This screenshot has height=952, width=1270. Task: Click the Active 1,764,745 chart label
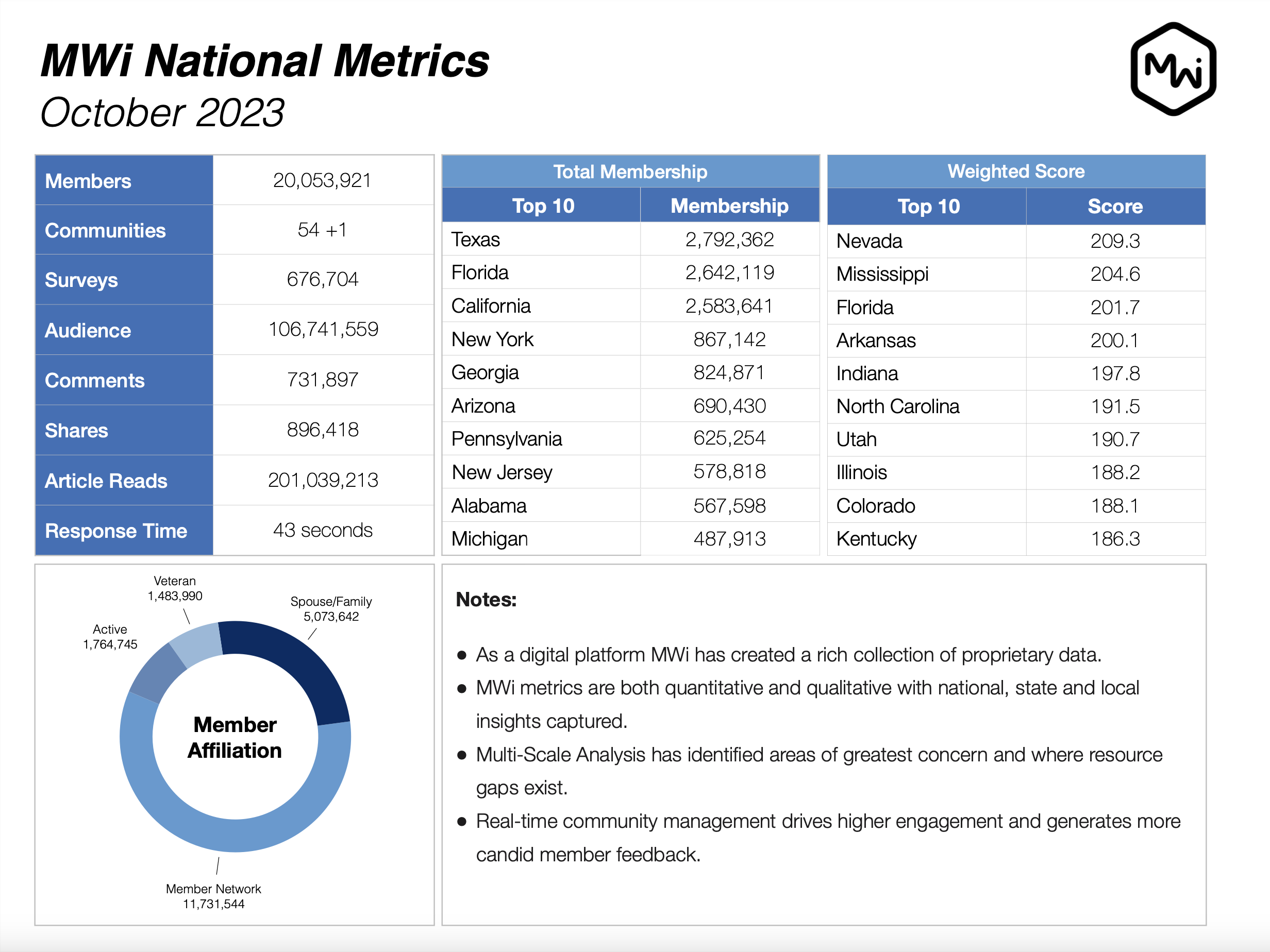(110, 637)
